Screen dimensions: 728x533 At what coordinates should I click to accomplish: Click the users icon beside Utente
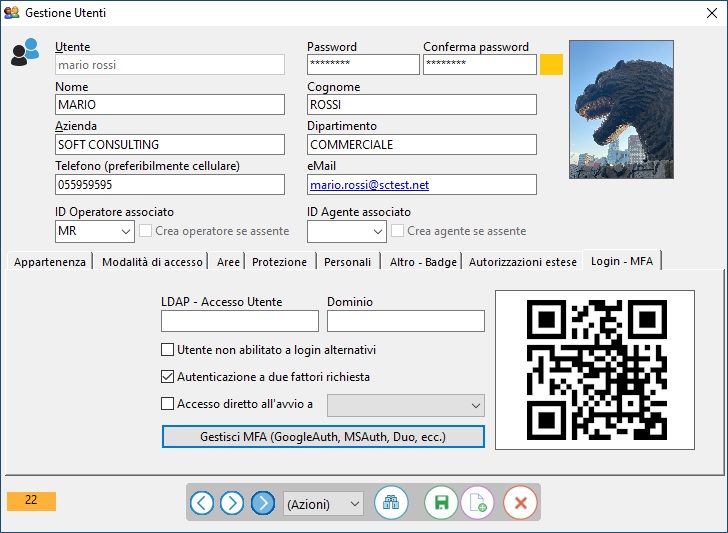tap(25, 52)
